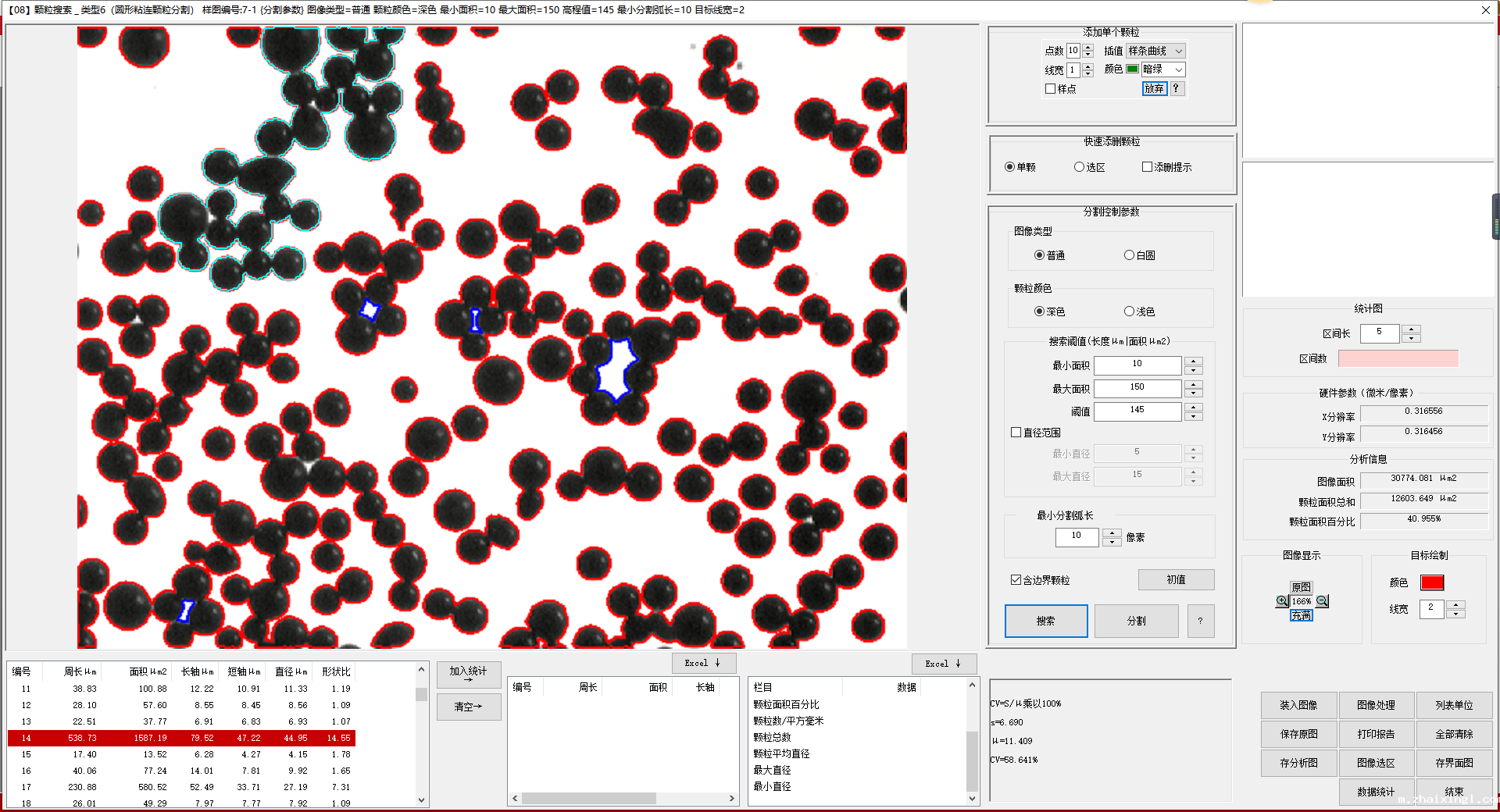The image size is (1500, 812).
Task: Enable the 样点 checkbox
Action: [1051, 89]
